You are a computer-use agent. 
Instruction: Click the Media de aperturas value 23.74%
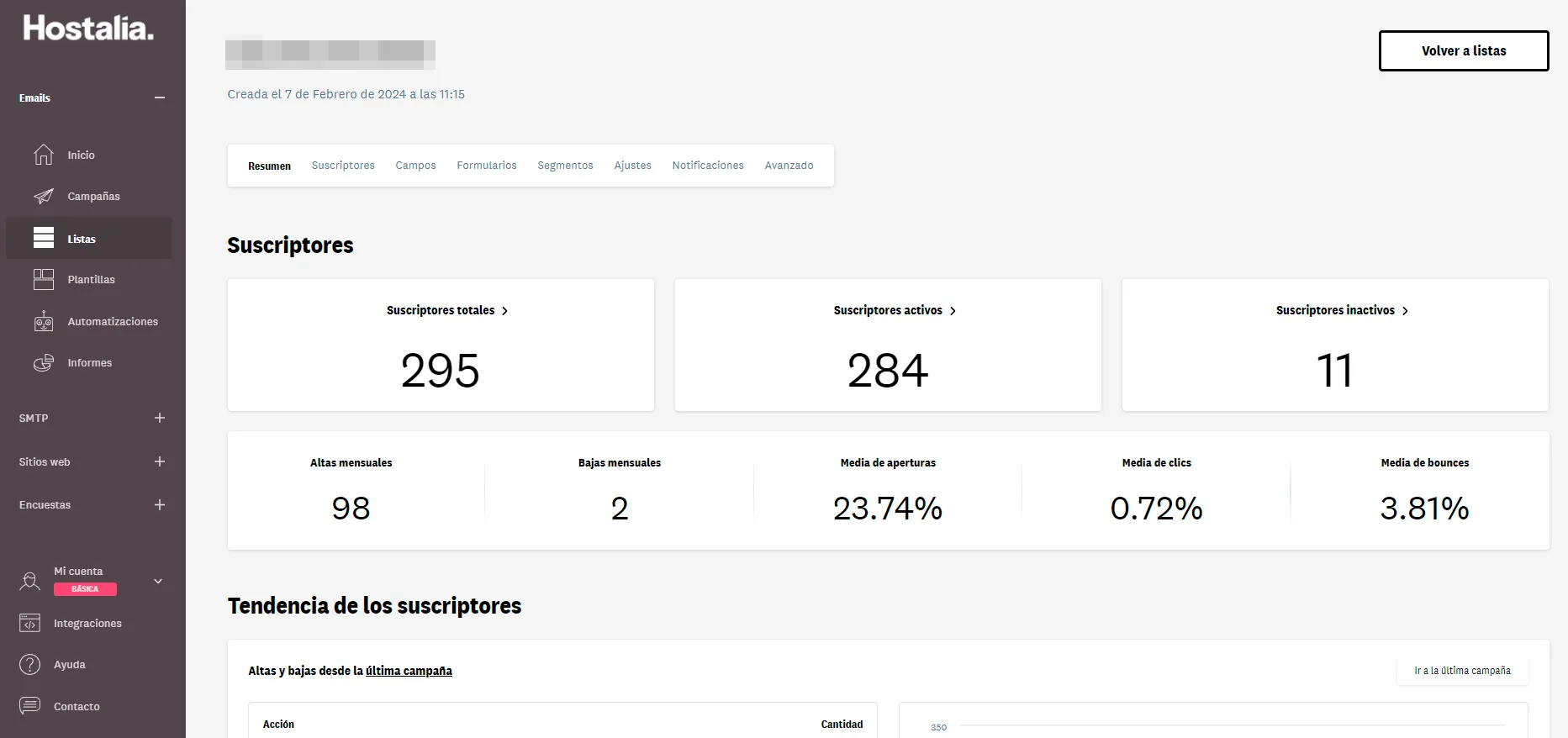[x=888, y=509]
